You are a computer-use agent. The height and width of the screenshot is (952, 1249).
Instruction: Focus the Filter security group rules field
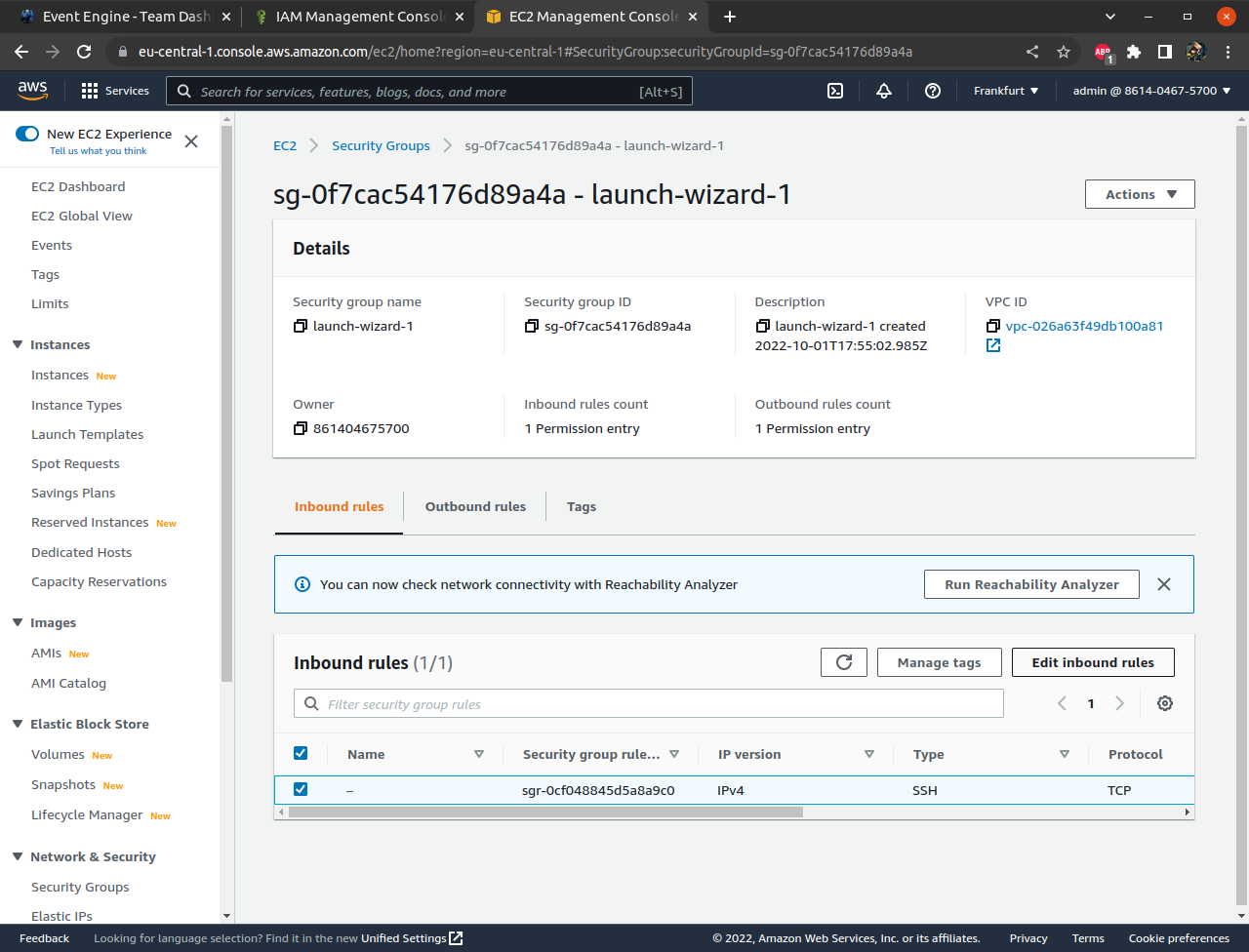[x=649, y=703]
